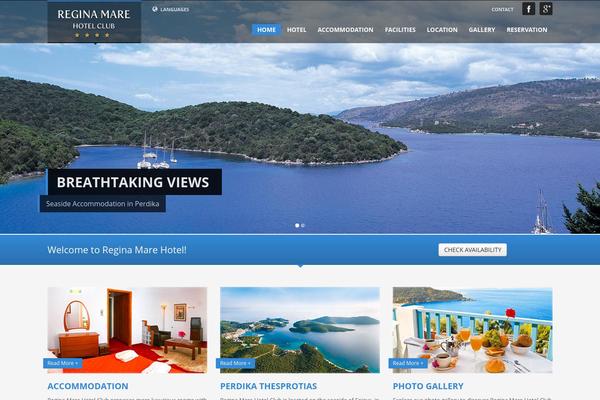Viewport: 600px width, 400px height.
Task: Select the Home menu item
Action: (x=266, y=29)
